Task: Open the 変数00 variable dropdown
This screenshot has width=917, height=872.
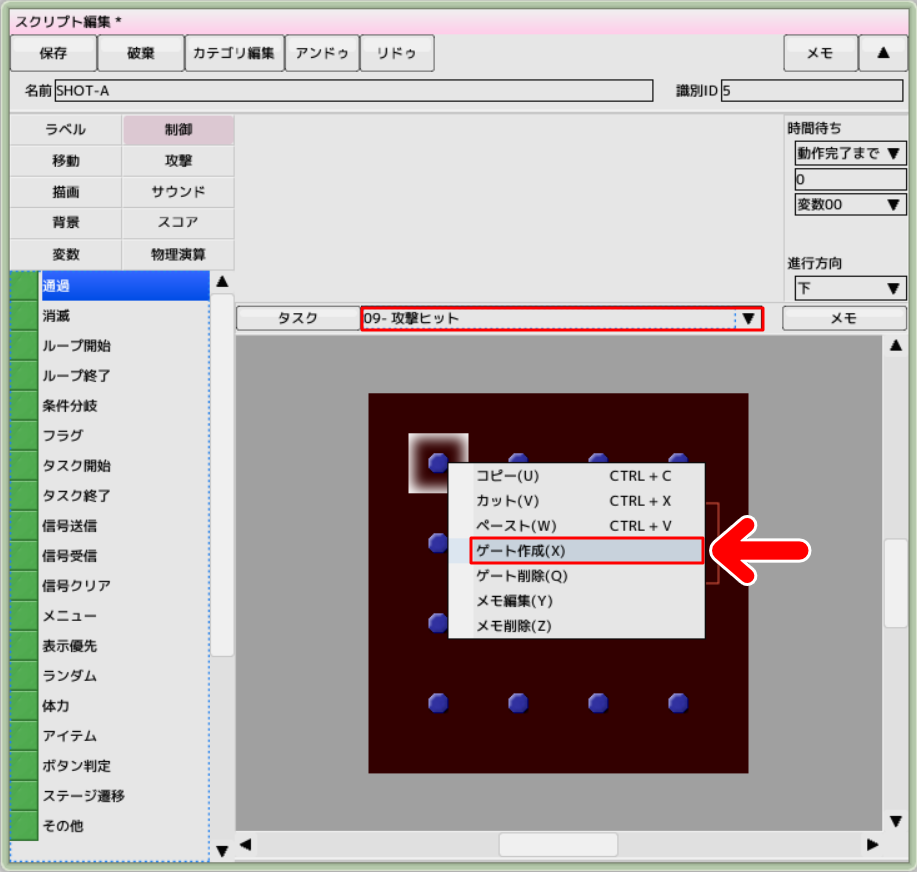Action: click(x=850, y=205)
